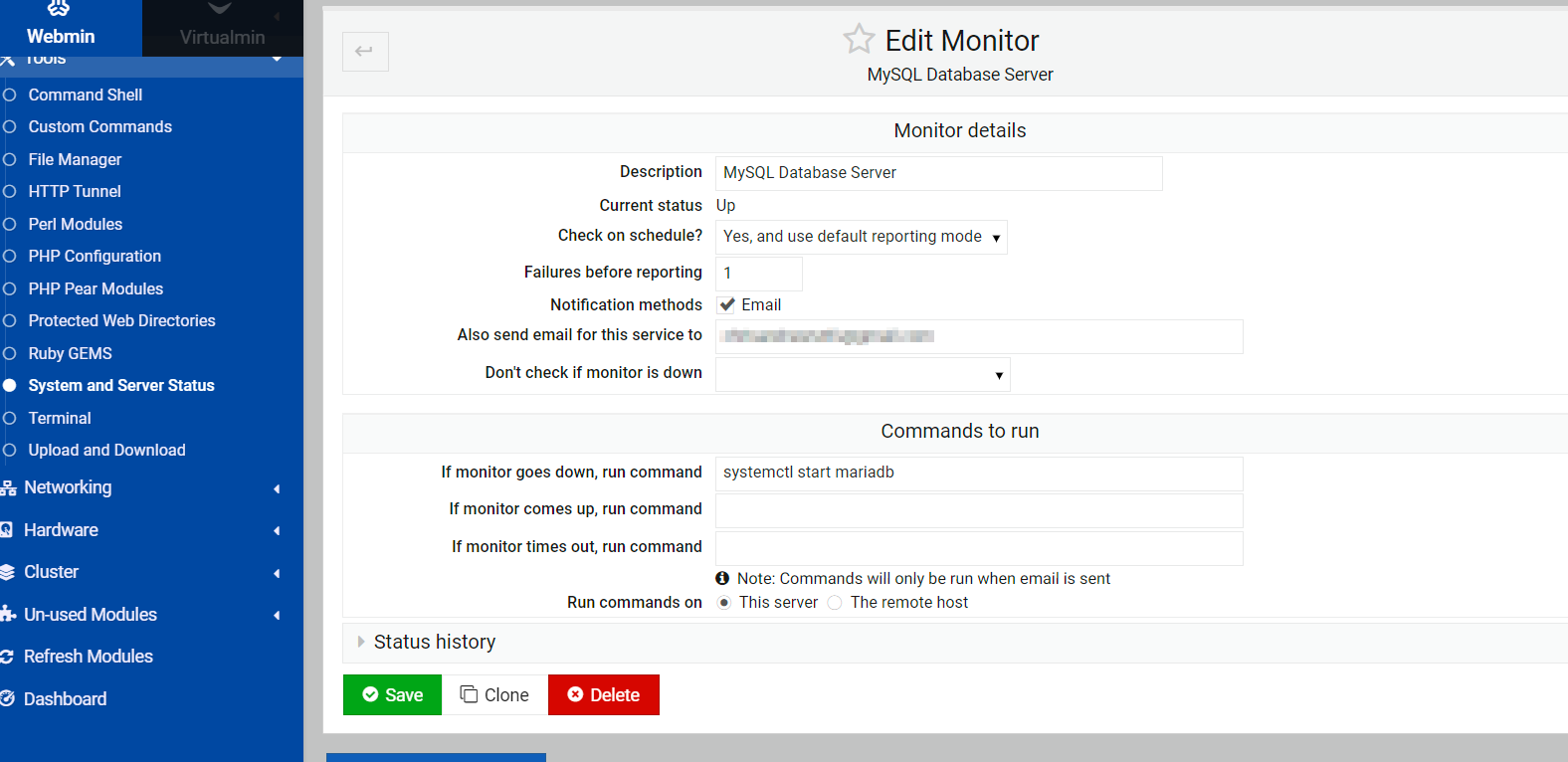The height and width of the screenshot is (762, 1568).
Task: Click the back arrow button
Action: [x=365, y=51]
